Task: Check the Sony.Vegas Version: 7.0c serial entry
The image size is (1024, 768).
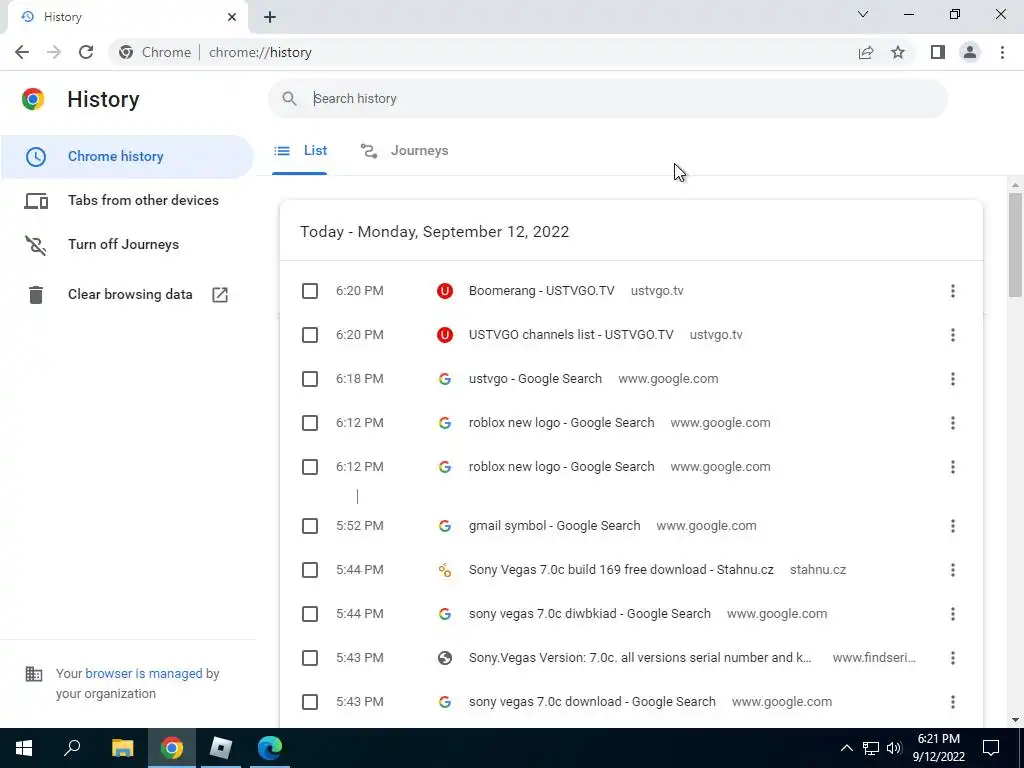Action: point(310,658)
